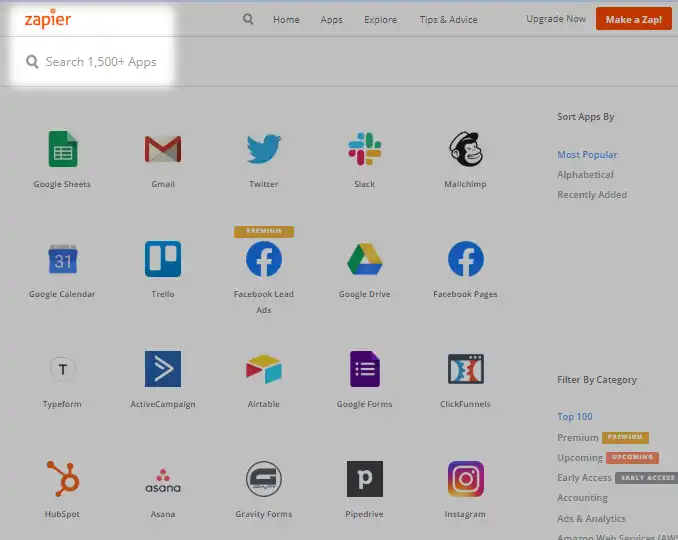
Task: Filter by Top 100 category
Action: tap(575, 416)
